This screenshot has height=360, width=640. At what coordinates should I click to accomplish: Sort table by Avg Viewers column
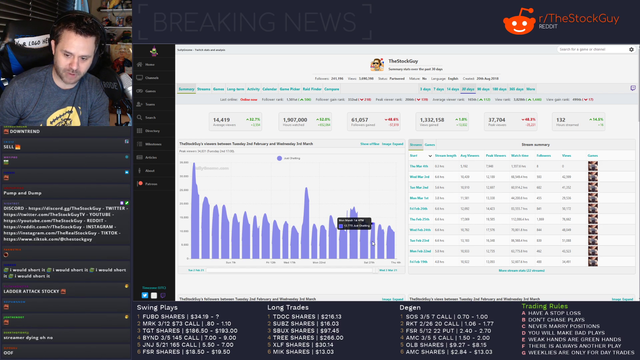(x=470, y=156)
